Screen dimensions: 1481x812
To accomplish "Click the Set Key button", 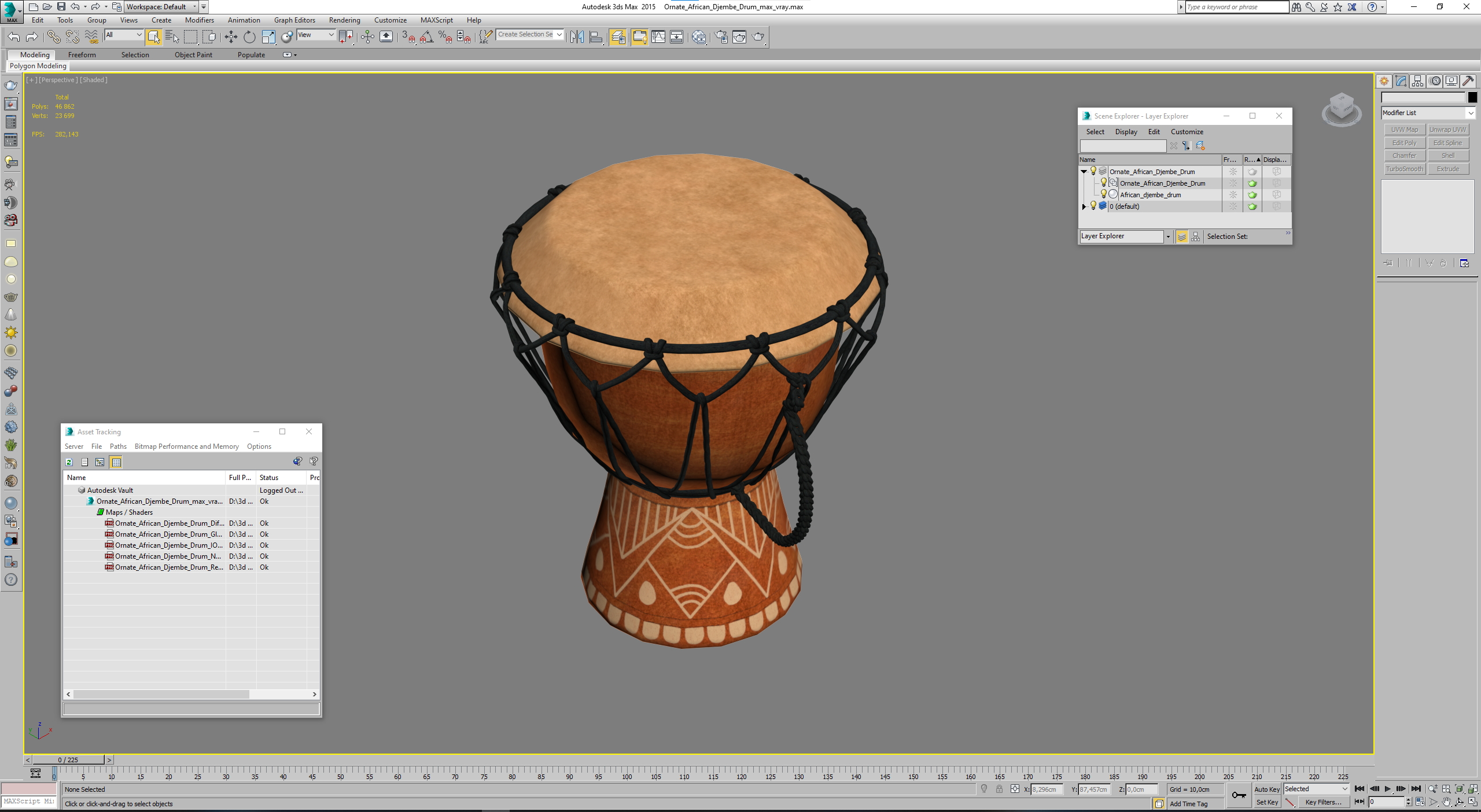I will tap(1266, 802).
